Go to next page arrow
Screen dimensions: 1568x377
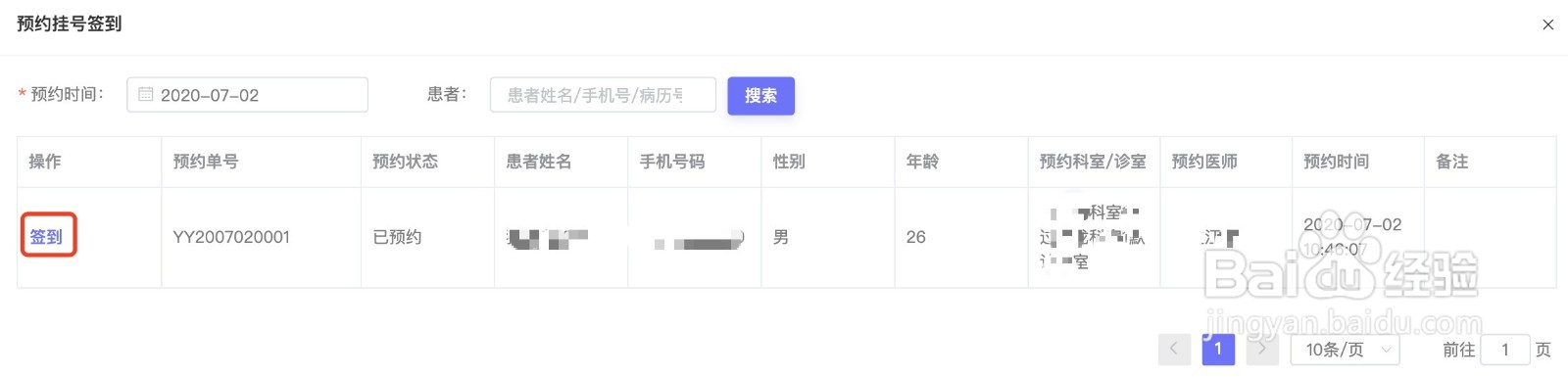coord(1262,349)
